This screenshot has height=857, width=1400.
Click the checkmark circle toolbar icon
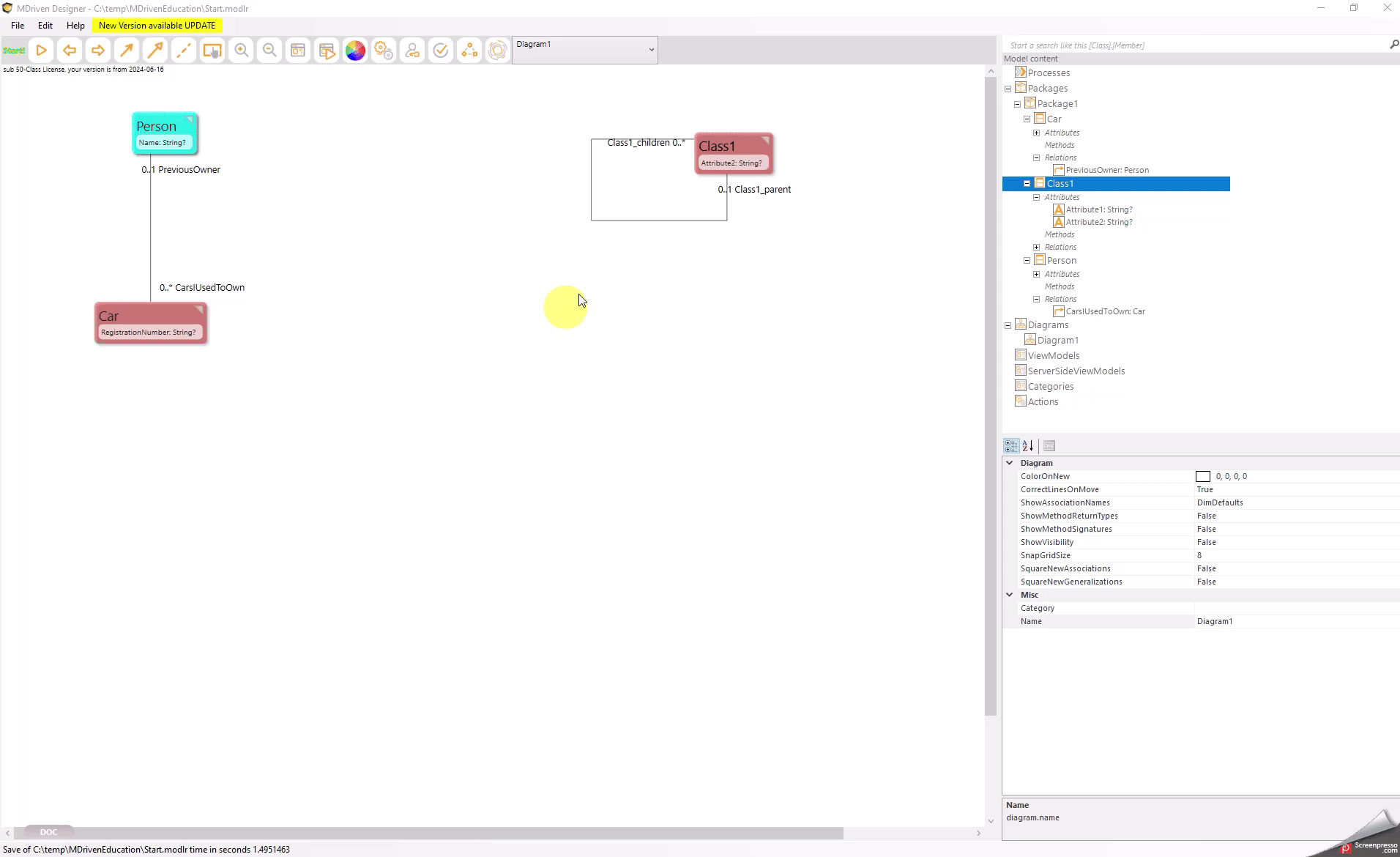click(x=441, y=51)
